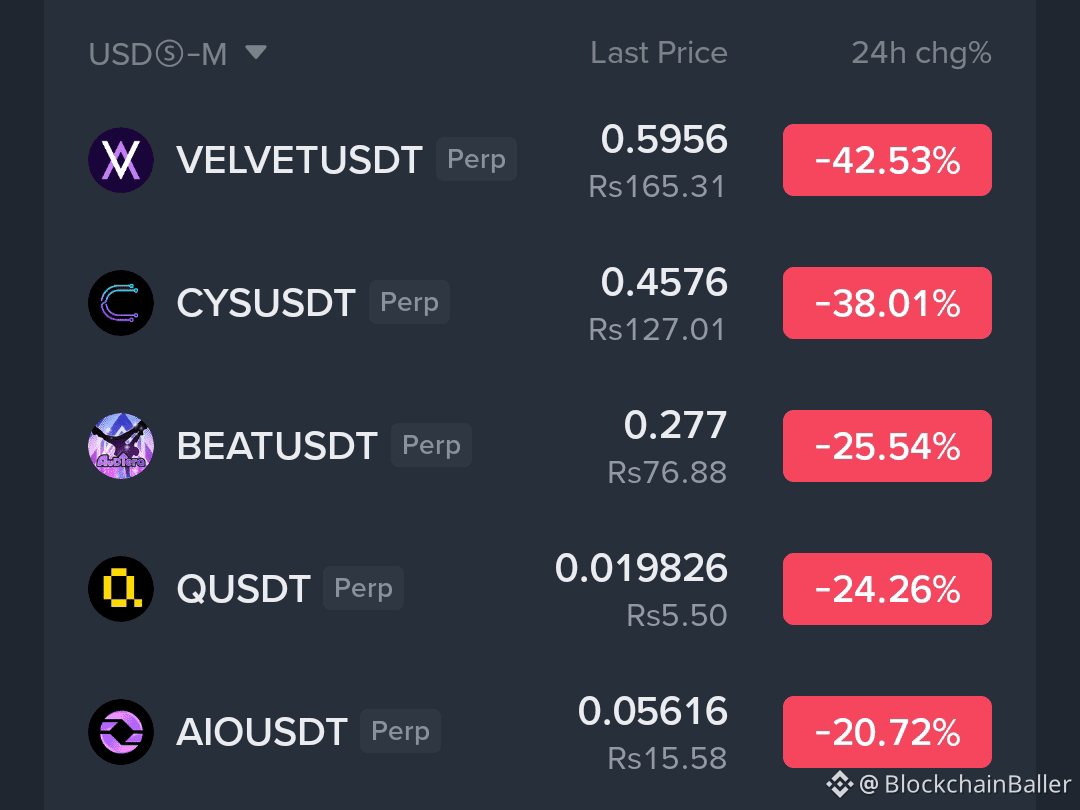
Task: Select the -24.26% change badge
Action: coord(887,589)
